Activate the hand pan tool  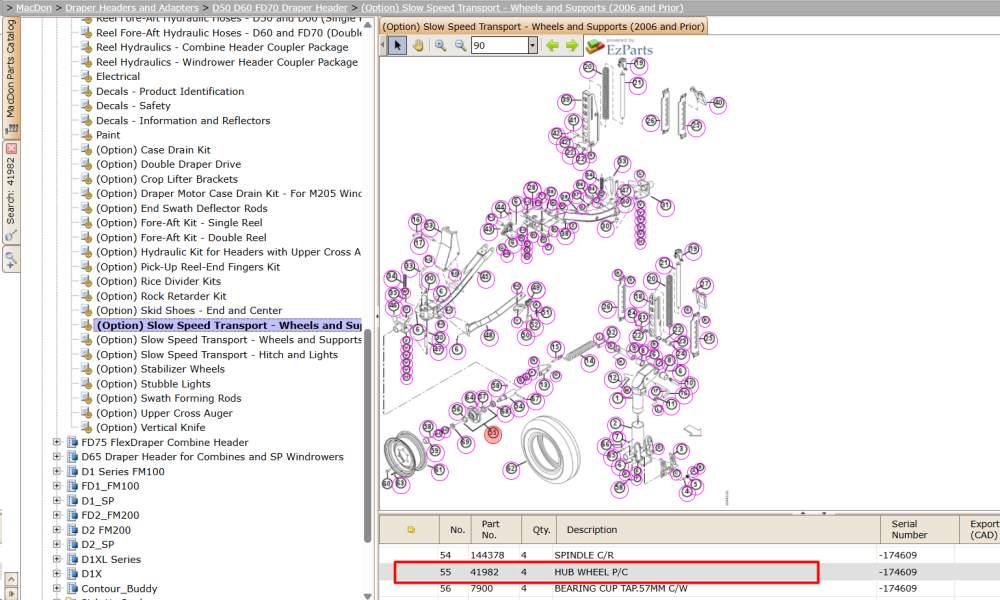418,45
